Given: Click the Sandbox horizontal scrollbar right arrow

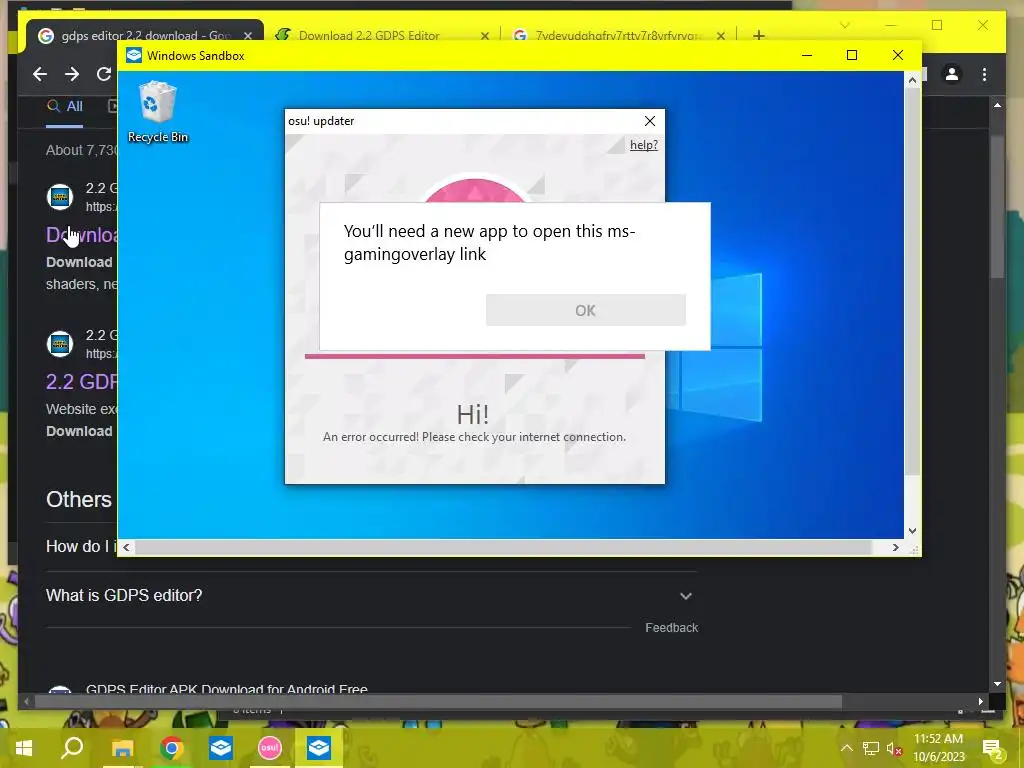Looking at the screenshot, I should [x=895, y=547].
